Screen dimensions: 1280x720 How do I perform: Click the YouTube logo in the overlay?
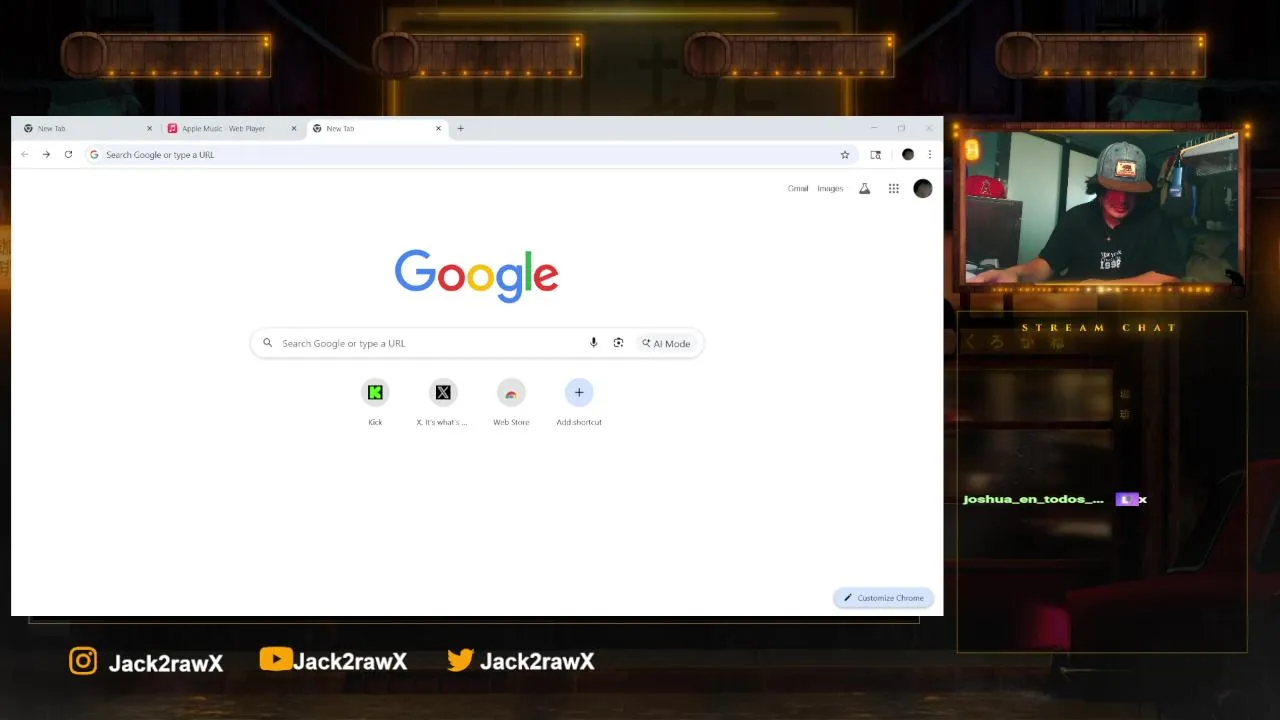[276, 659]
